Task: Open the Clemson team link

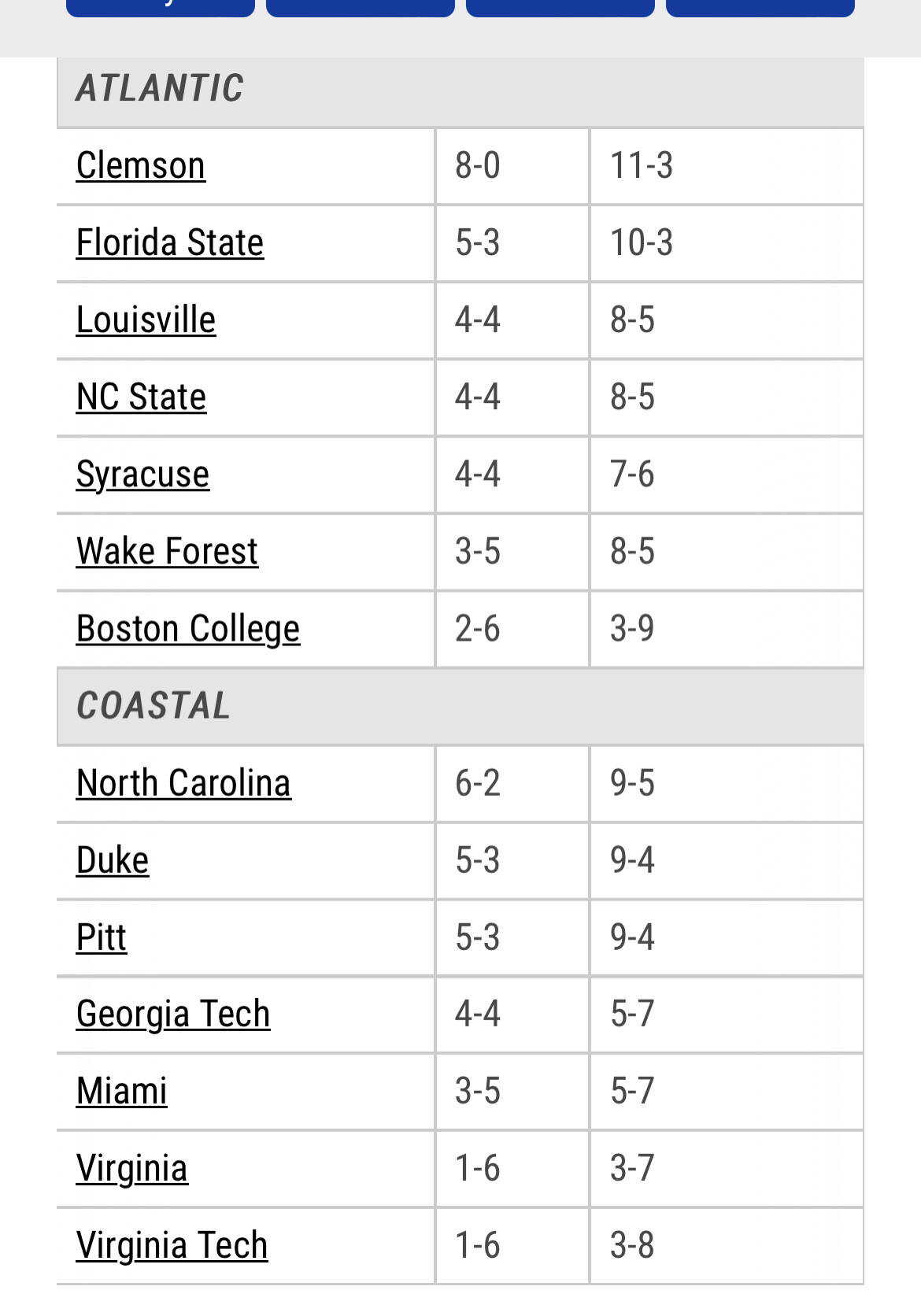Action: (x=141, y=166)
